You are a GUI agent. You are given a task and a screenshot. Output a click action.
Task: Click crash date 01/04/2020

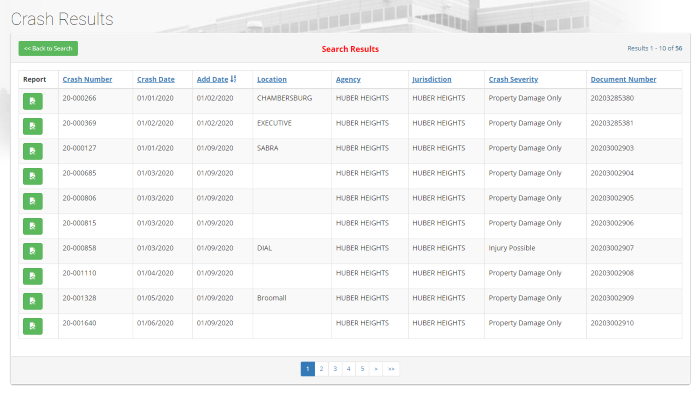click(155, 273)
